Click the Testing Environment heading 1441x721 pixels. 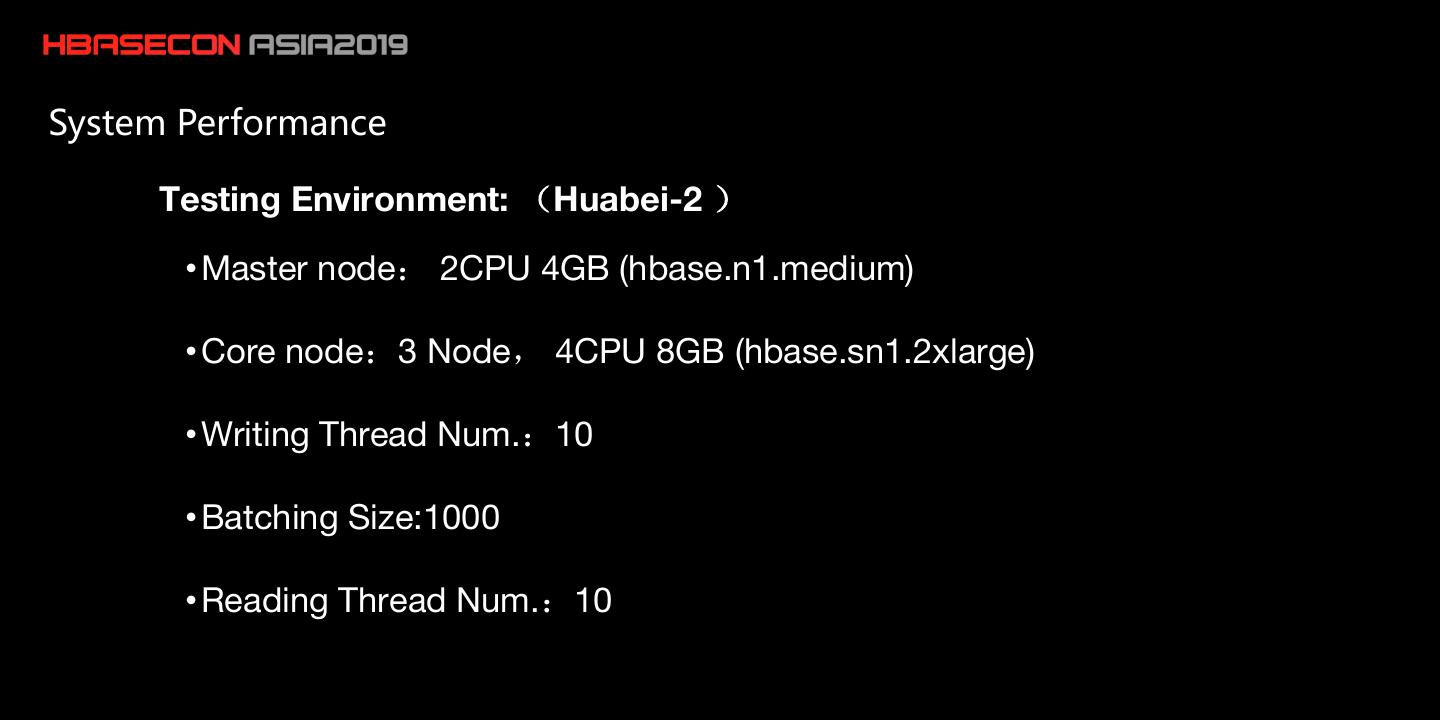pyautogui.click(x=334, y=200)
